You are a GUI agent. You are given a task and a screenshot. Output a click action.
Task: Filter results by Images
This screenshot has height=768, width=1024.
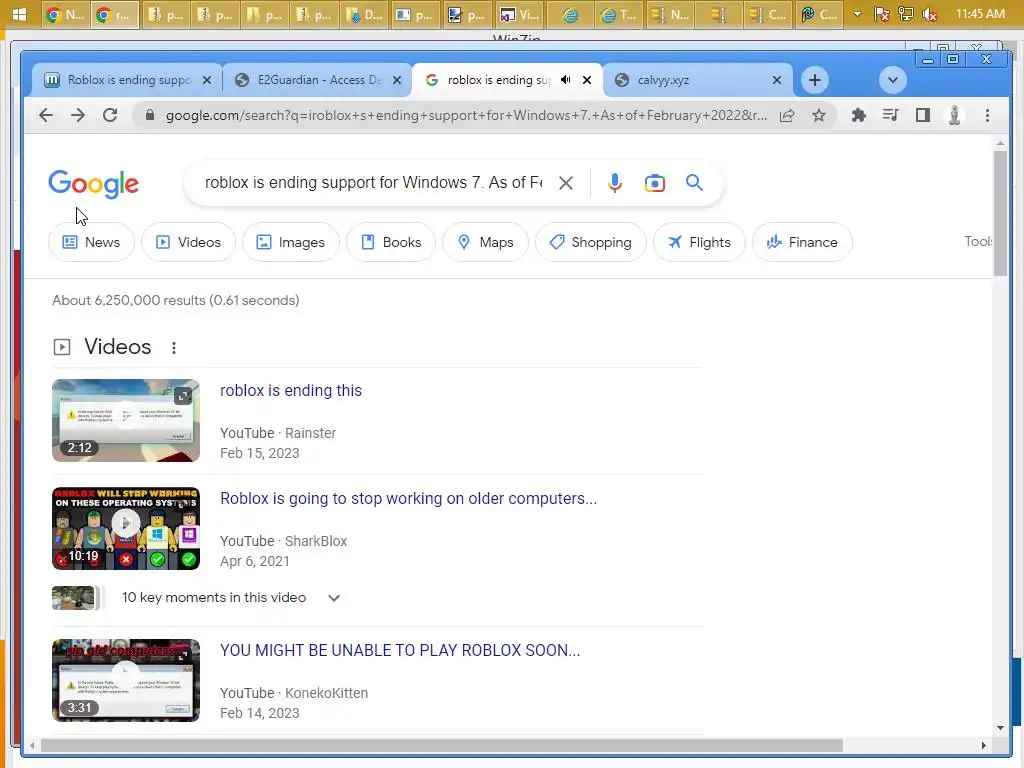(x=291, y=242)
